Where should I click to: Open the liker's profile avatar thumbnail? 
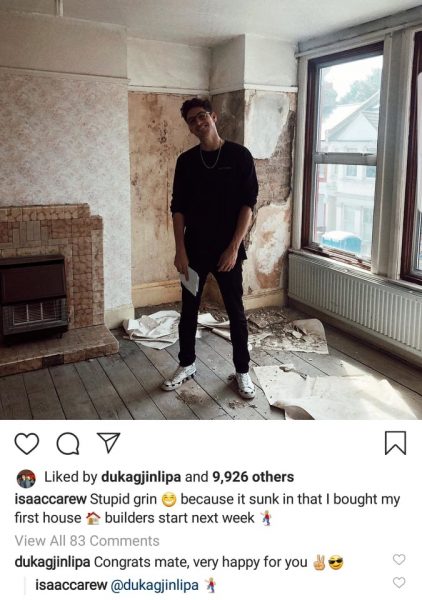(x=26, y=478)
